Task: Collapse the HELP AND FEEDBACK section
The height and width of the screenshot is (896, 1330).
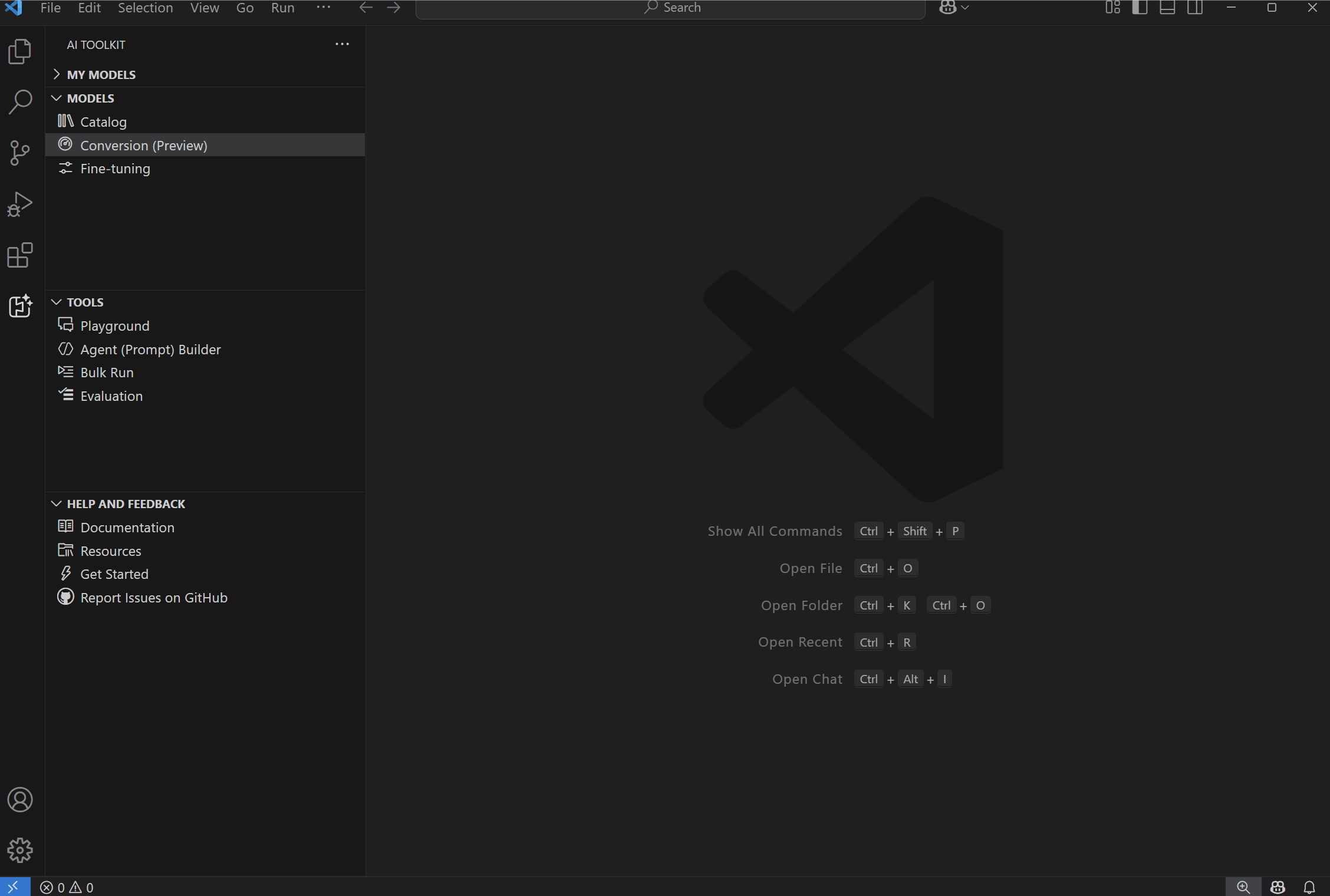Action: pos(126,504)
